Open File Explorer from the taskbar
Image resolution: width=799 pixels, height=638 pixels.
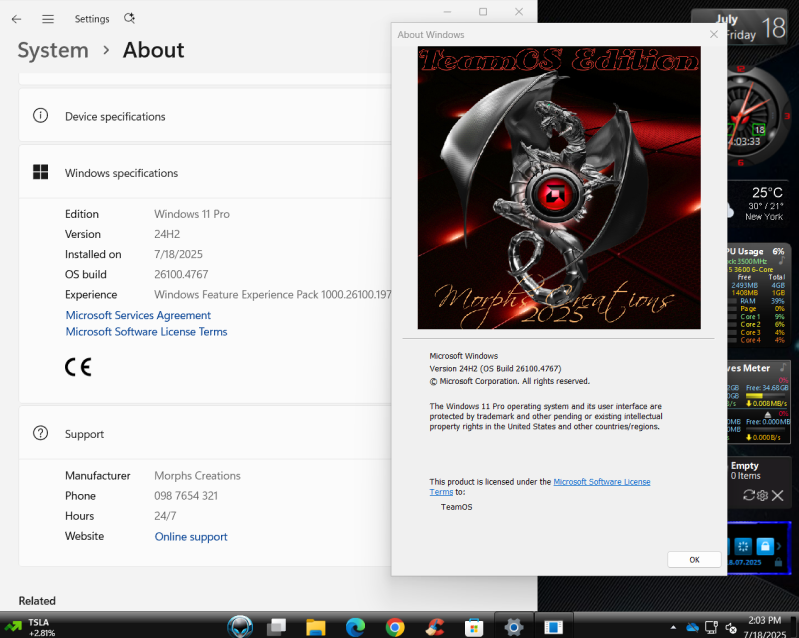(x=316, y=627)
